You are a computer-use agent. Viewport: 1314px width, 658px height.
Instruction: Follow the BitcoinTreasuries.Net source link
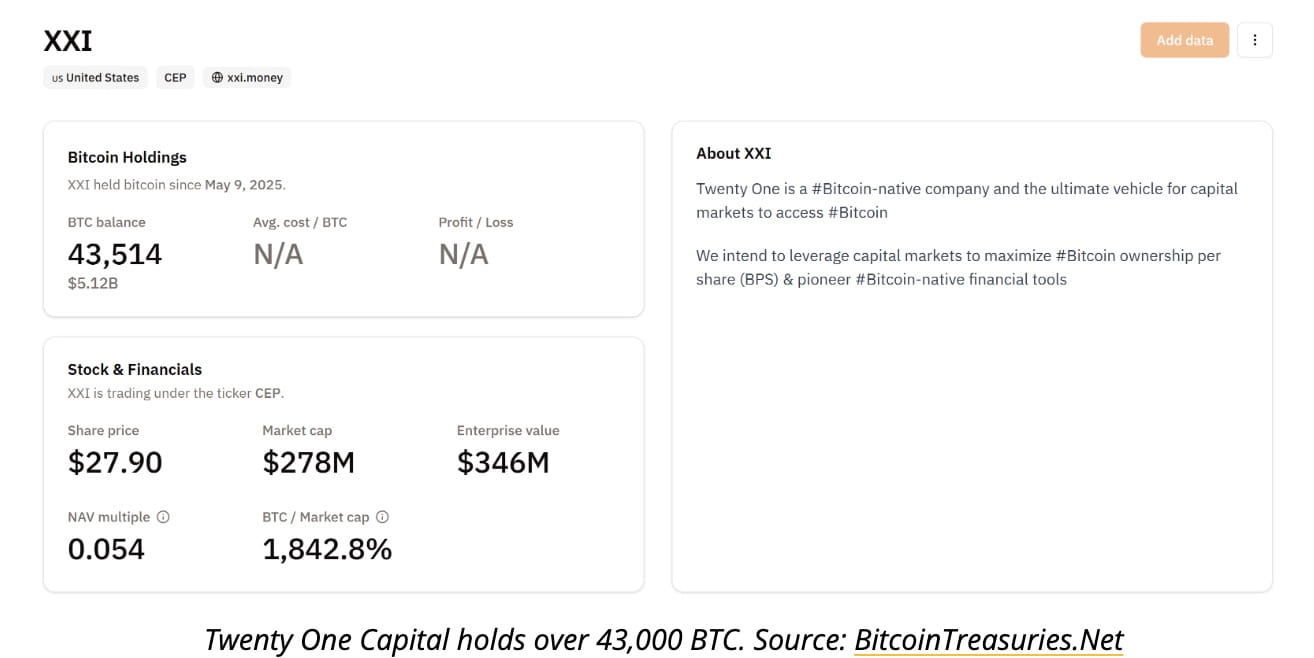click(x=988, y=639)
